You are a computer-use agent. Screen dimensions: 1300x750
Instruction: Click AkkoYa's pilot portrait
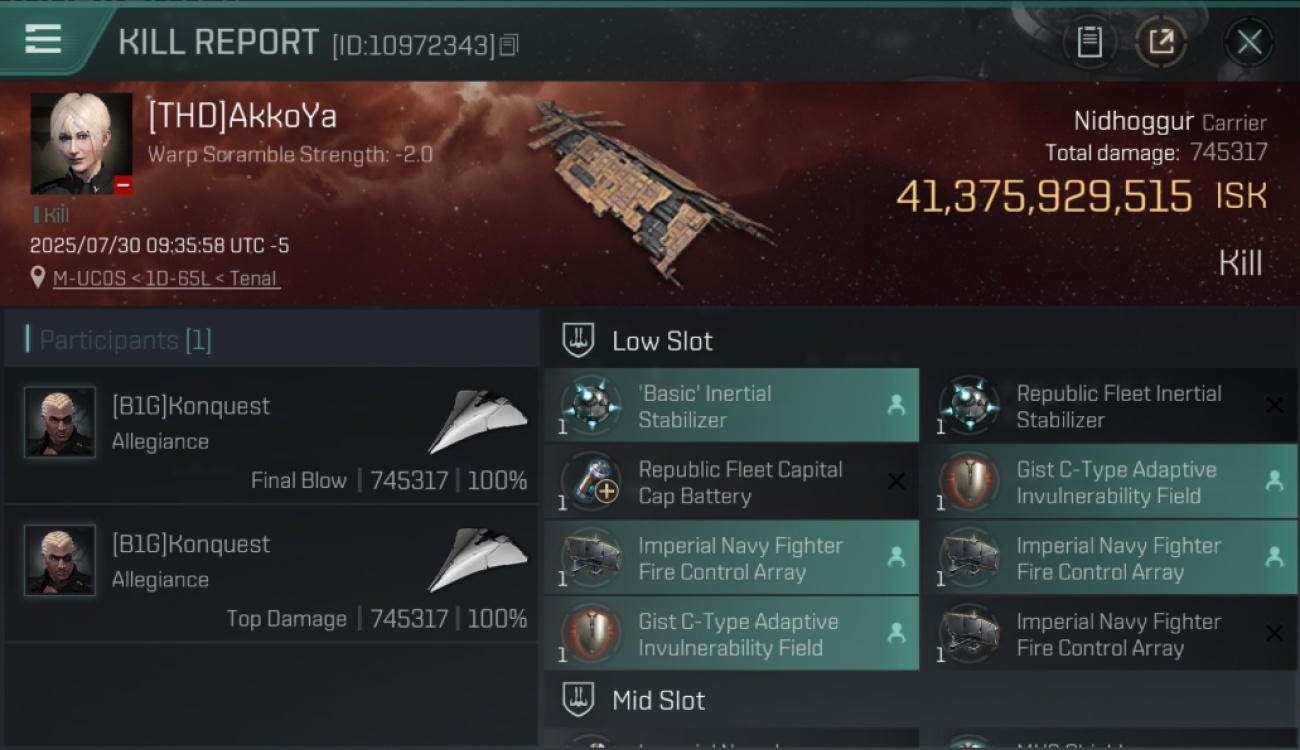[81, 143]
